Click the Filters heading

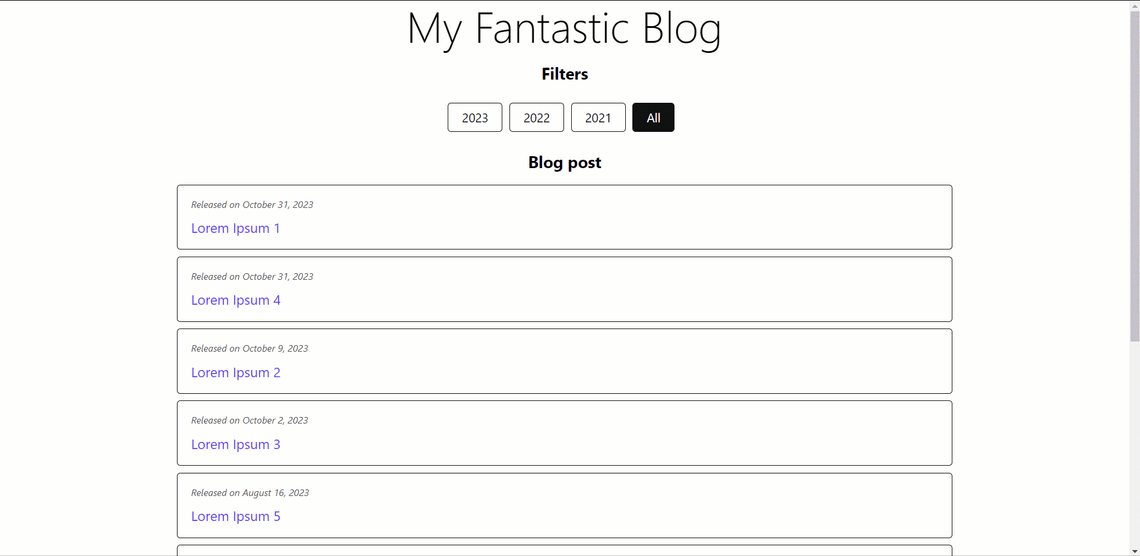(x=565, y=74)
